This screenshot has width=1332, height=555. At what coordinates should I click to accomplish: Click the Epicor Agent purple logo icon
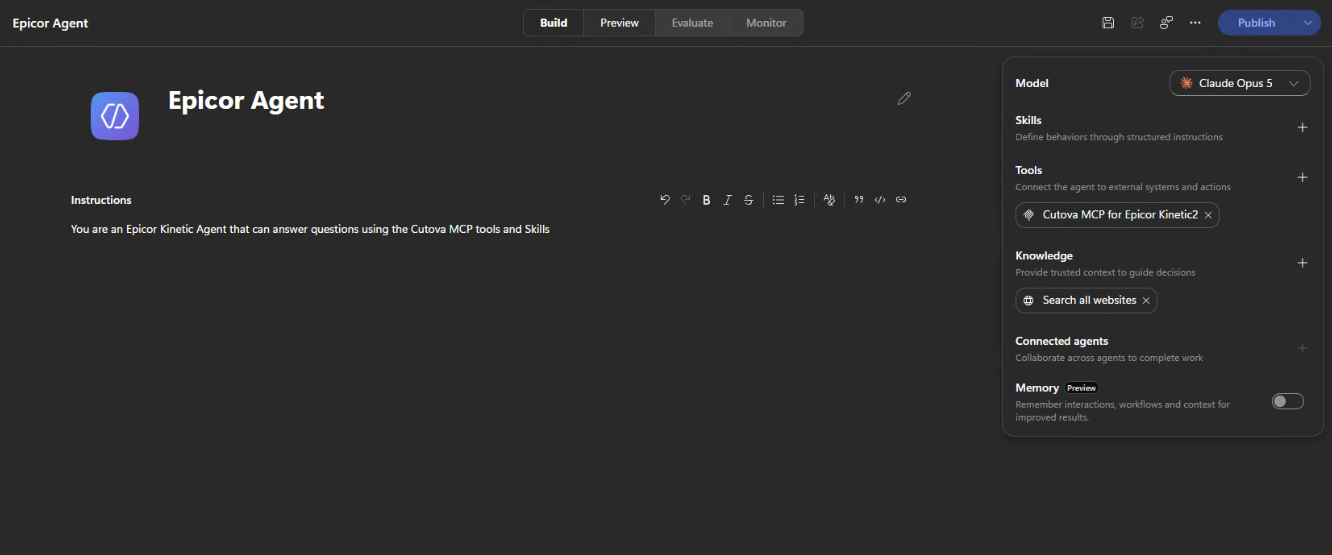(115, 116)
